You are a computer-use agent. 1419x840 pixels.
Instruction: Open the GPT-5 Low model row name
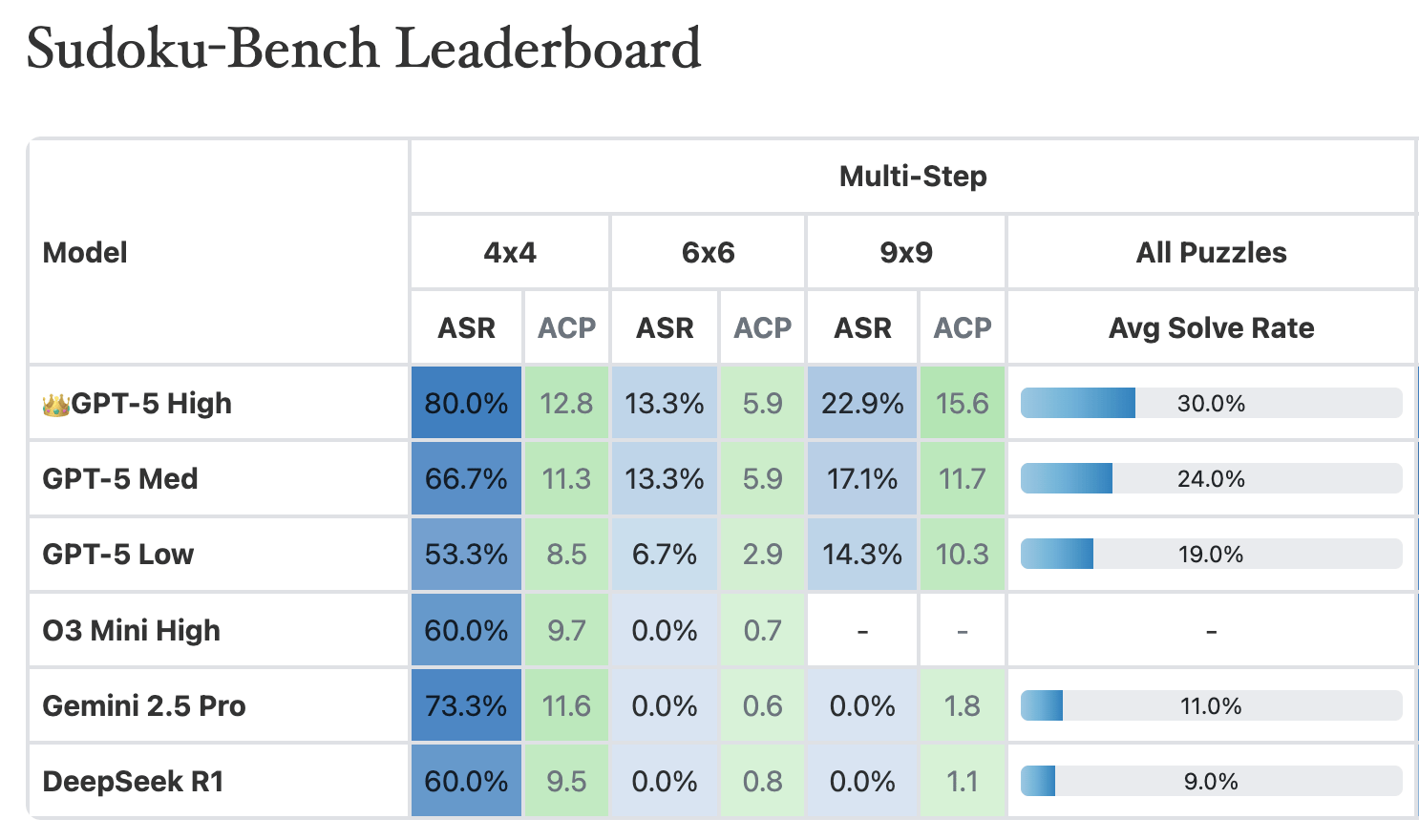point(118,554)
